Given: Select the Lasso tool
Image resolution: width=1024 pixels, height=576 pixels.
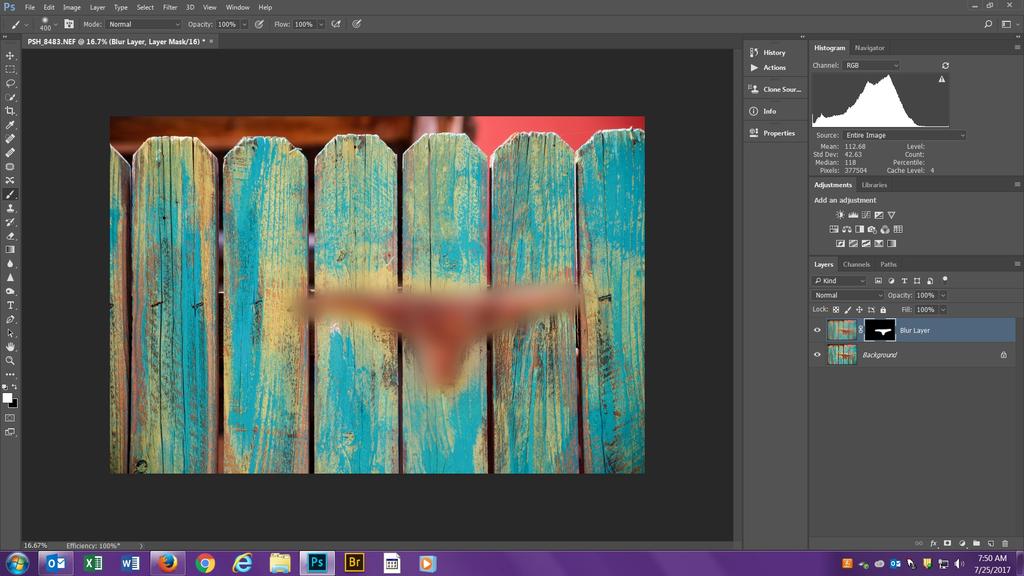Looking at the screenshot, I should click(x=10, y=83).
